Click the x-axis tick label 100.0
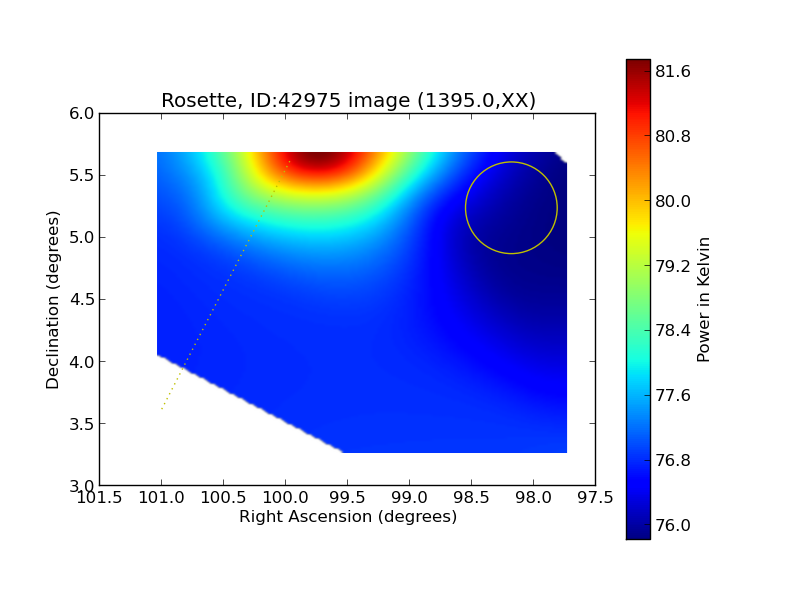800x600 pixels. tap(286, 497)
